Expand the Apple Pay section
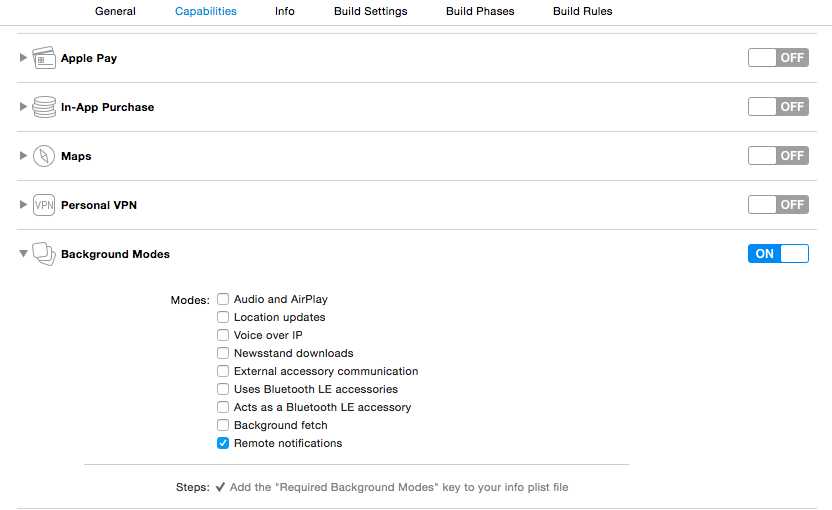The height and width of the screenshot is (510, 832). (x=24, y=58)
